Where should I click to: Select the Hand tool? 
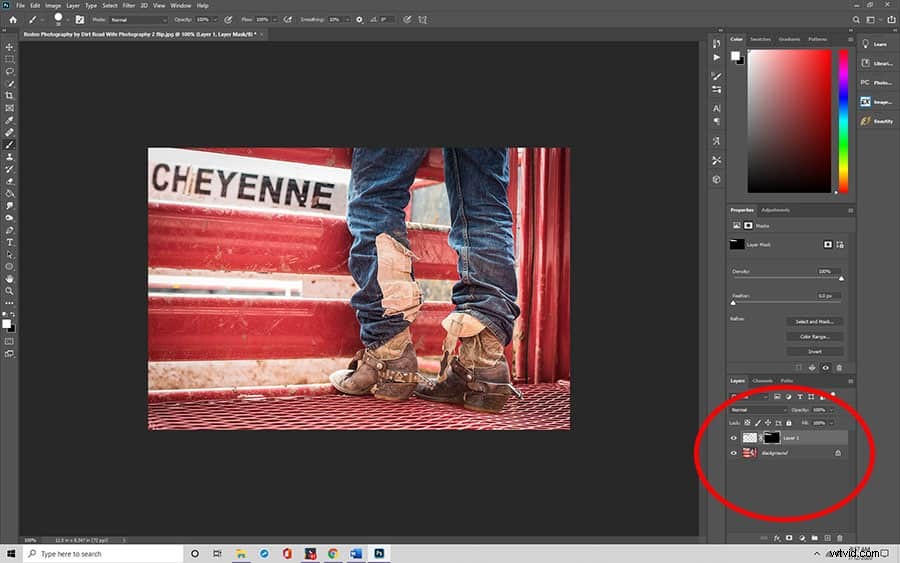click(x=9, y=279)
